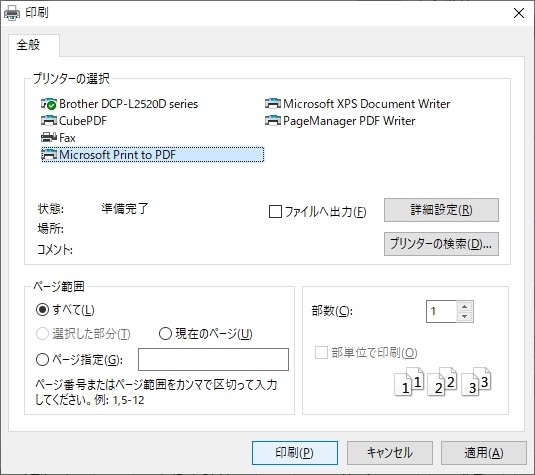Click the キャンセル button
Screen dimensions: 535x475
[x=390, y=453]
